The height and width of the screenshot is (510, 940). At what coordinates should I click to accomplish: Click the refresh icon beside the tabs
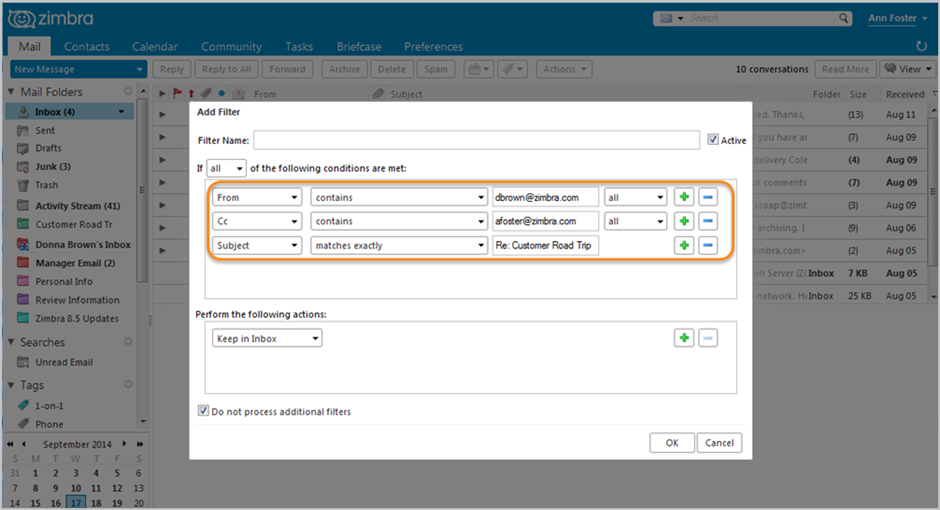(921, 46)
